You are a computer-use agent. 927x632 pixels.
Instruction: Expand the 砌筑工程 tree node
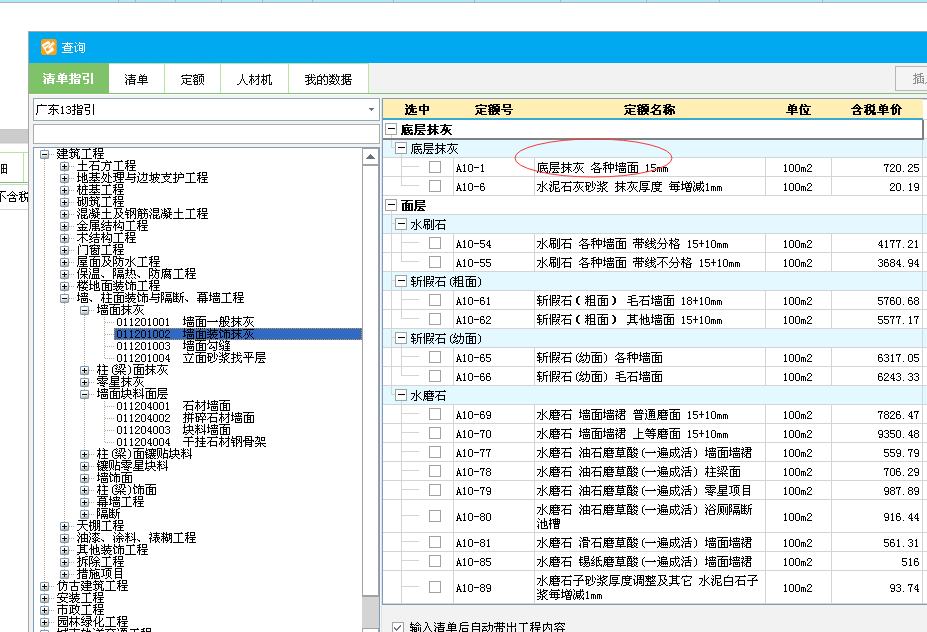[64, 202]
